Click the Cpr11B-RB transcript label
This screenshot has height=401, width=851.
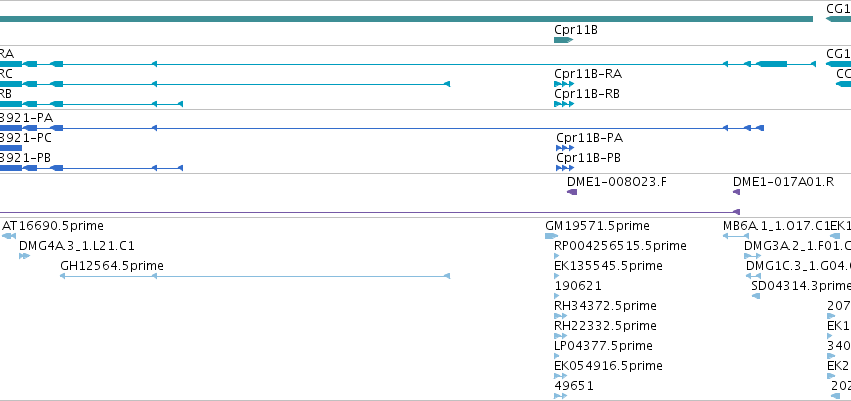click(x=587, y=94)
